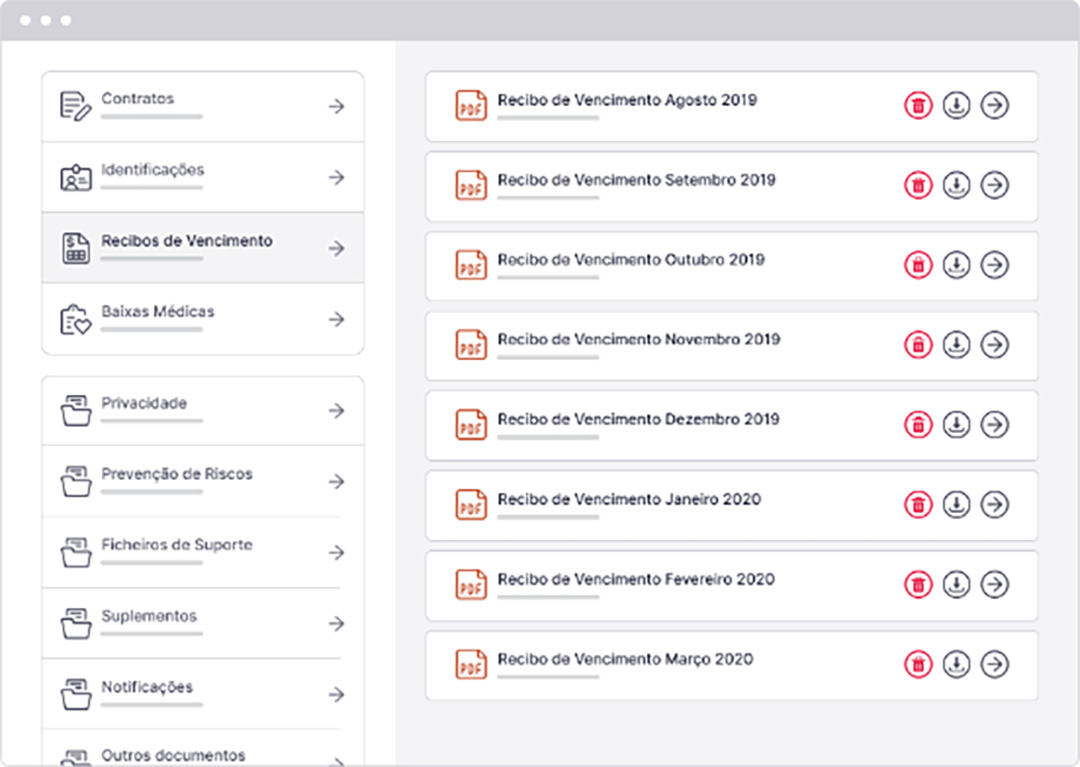Image resolution: width=1080 pixels, height=767 pixels.
Task: Click trash icon for Janeiro 2020 receipt
Action: (918, 504)
